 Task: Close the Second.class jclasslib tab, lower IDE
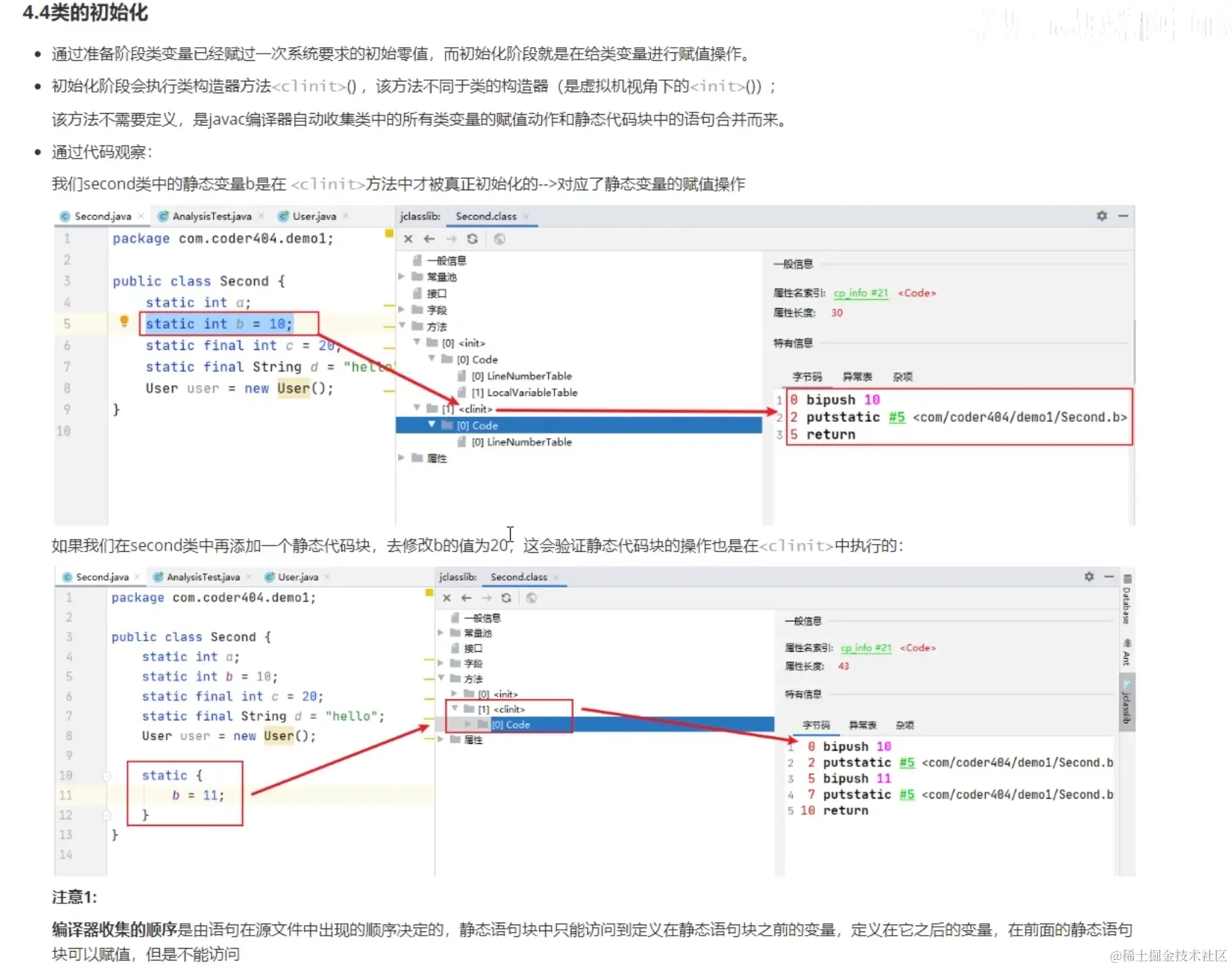click(556, 578)
